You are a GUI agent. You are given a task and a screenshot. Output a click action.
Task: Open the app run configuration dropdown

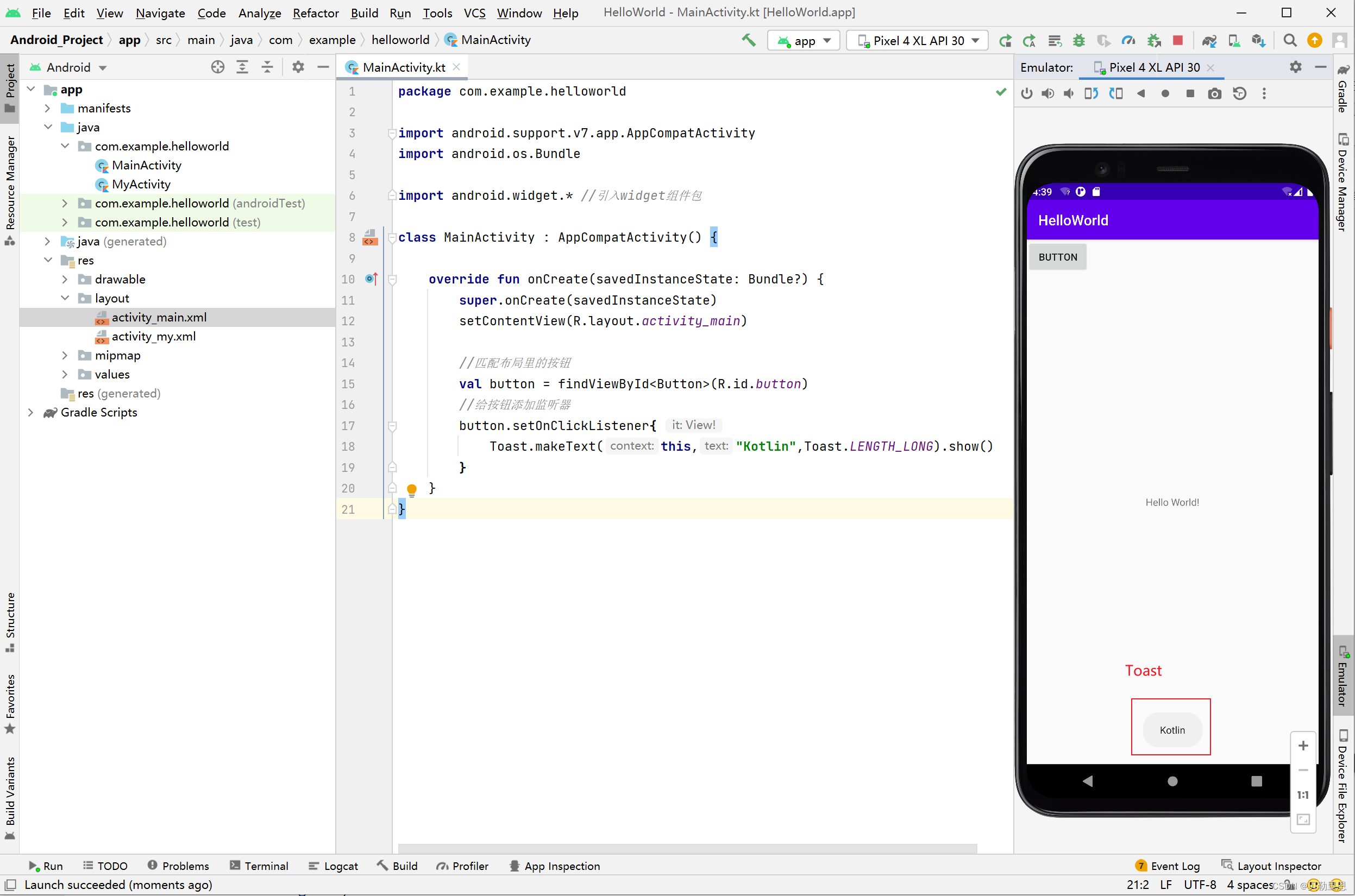[x=804, y=41]
